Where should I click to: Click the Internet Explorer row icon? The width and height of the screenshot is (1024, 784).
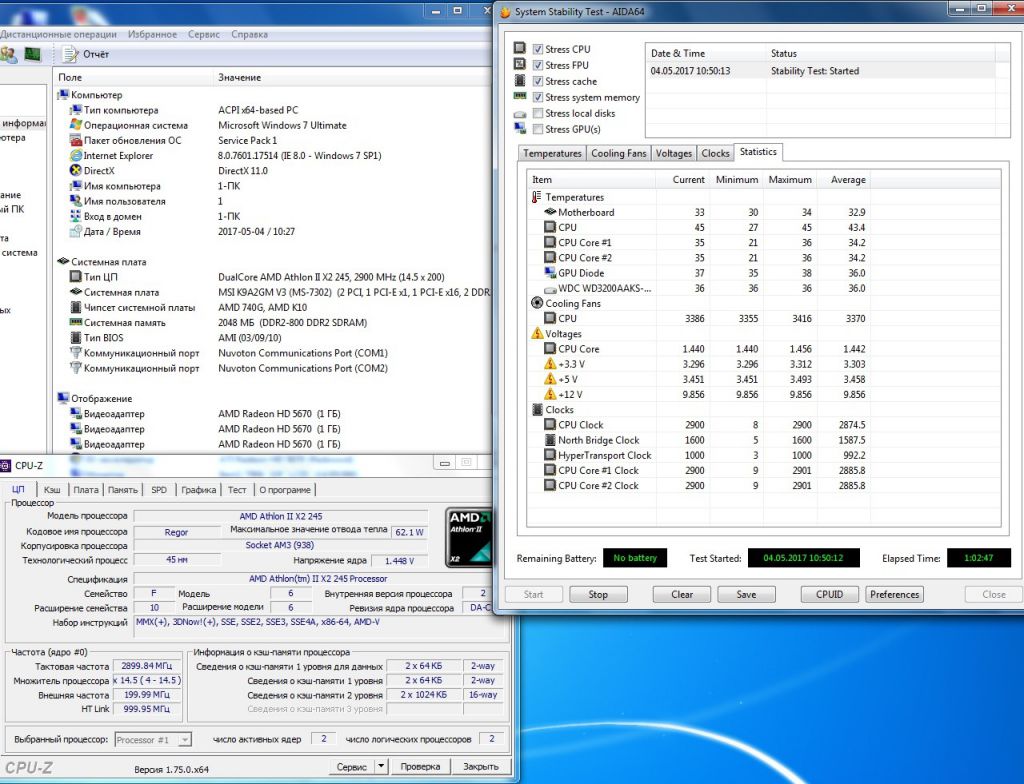tap(76, 155)
